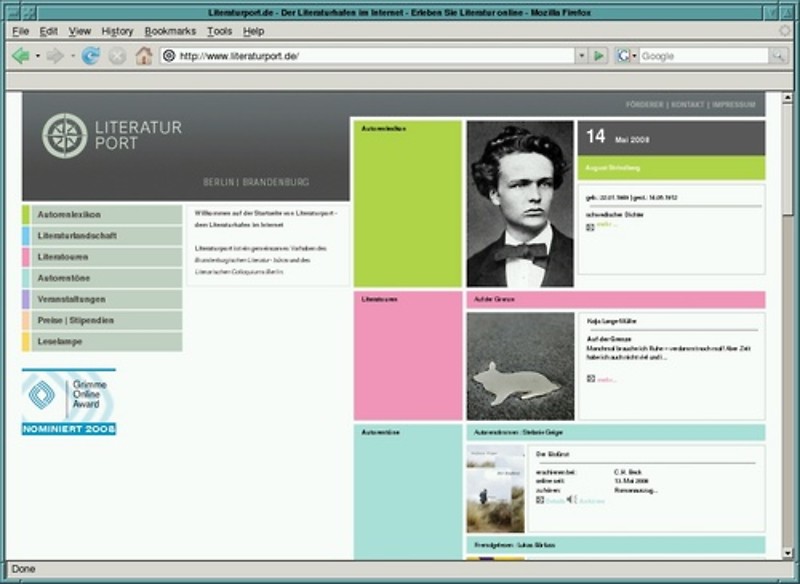
Task: Open the View menu
Action: coord(80,31)
